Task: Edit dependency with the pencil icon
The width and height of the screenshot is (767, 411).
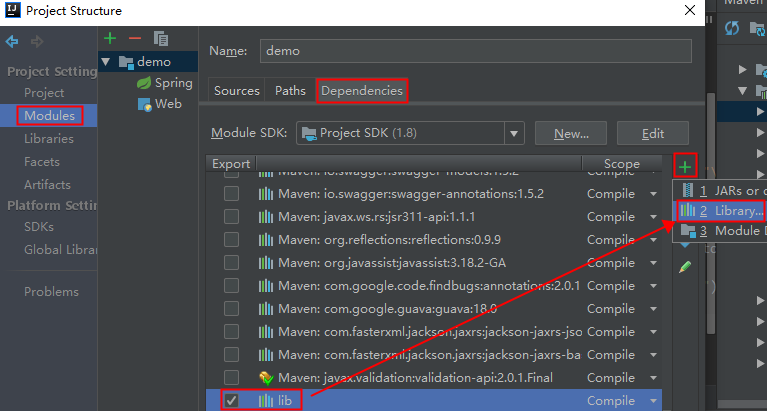Action: [685, 267]
